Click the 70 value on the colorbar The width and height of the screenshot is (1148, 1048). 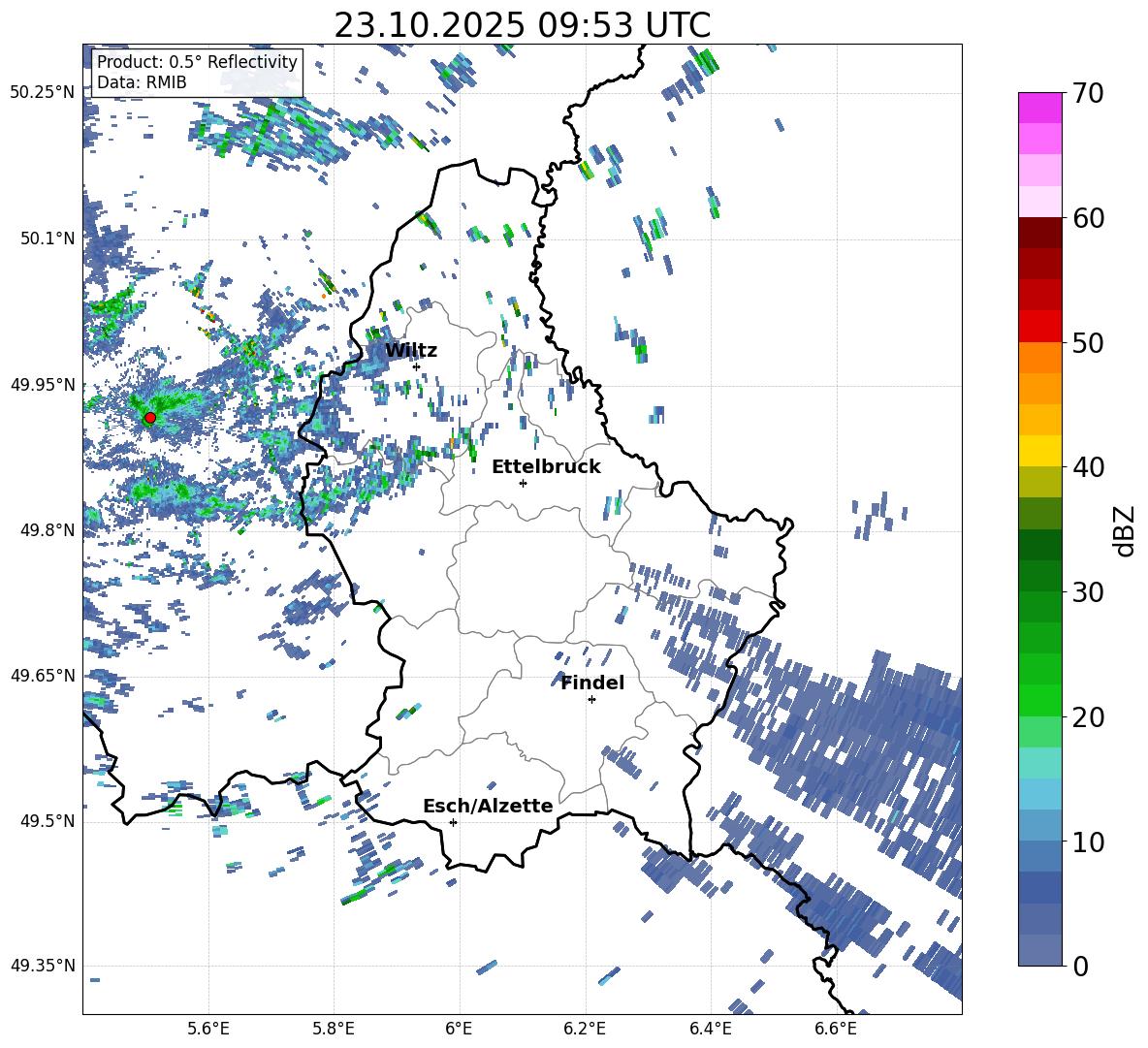[1088, 94]
